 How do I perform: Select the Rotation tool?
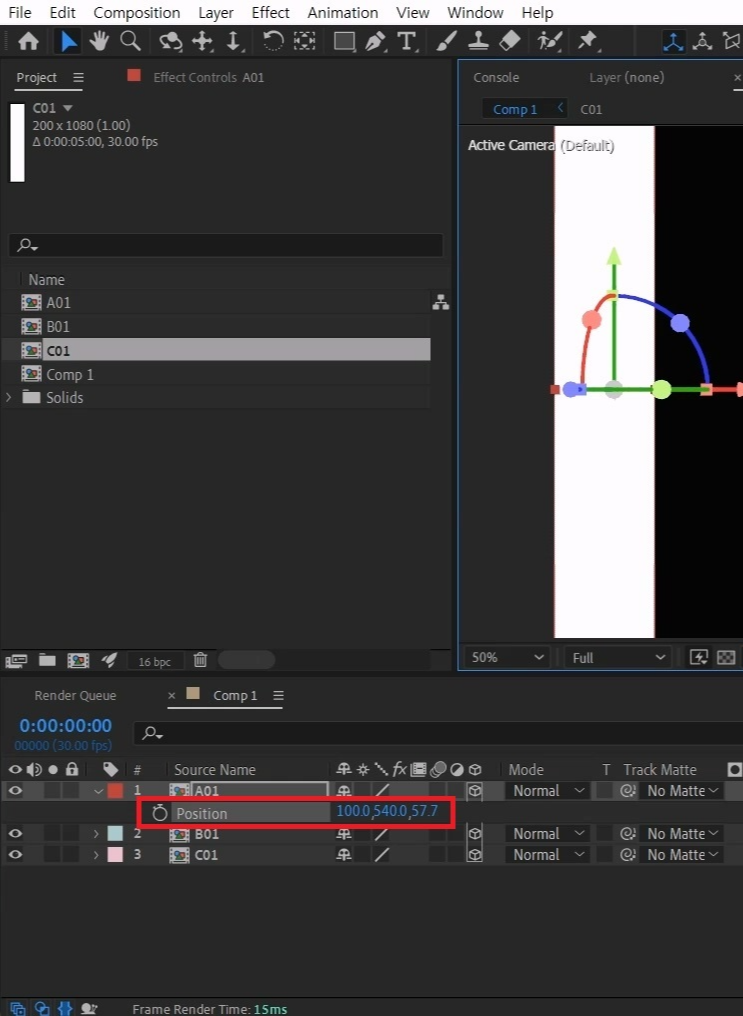273,41
